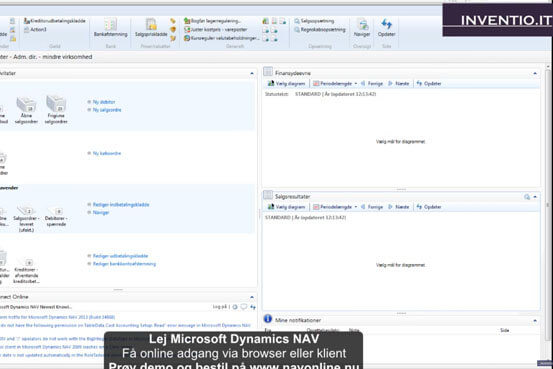Click the Connect Online refresh arrows icon

pos(253,307)
